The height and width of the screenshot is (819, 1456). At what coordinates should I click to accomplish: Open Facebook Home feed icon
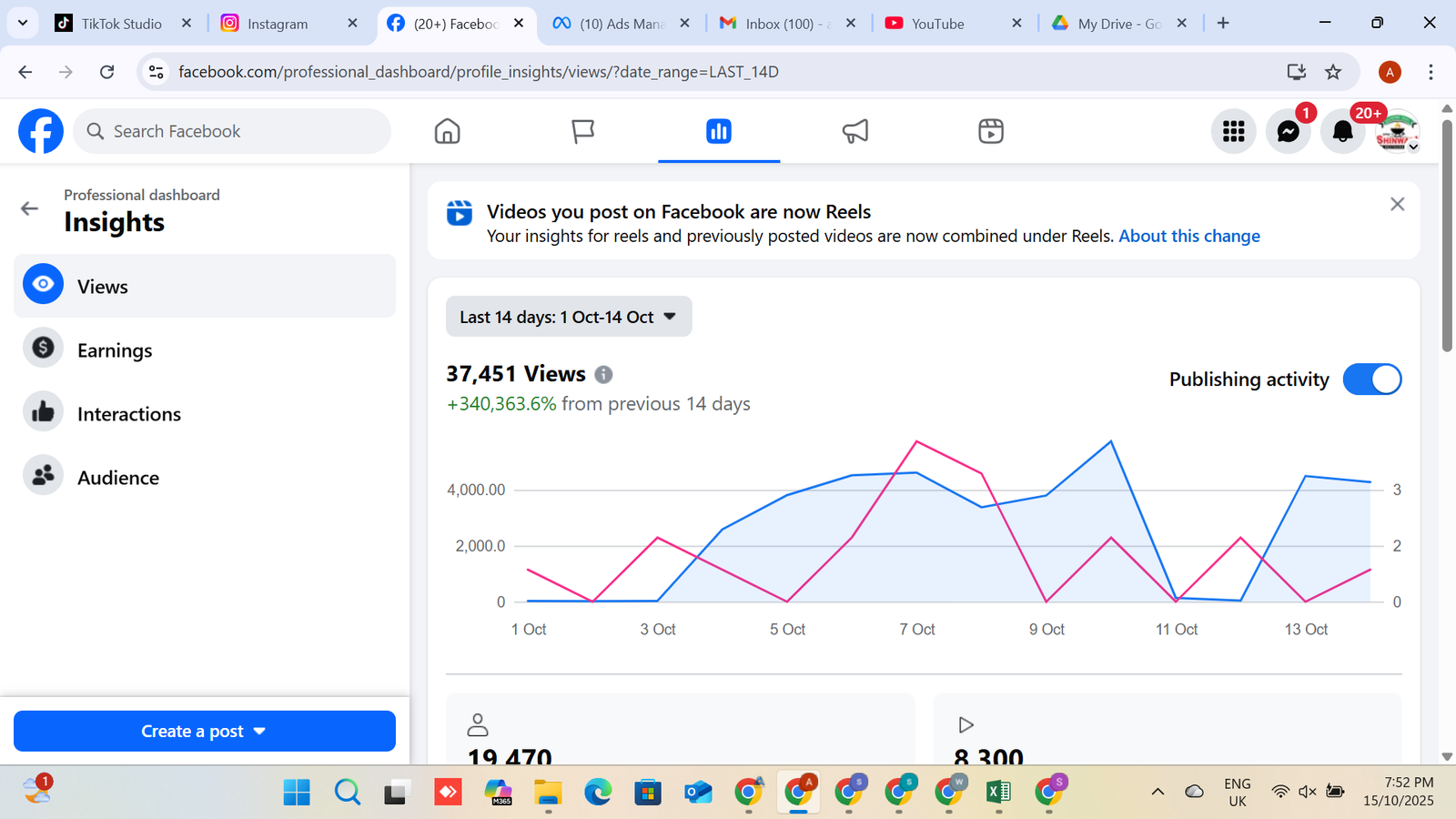pyautogui.click(x=447, y=132)
